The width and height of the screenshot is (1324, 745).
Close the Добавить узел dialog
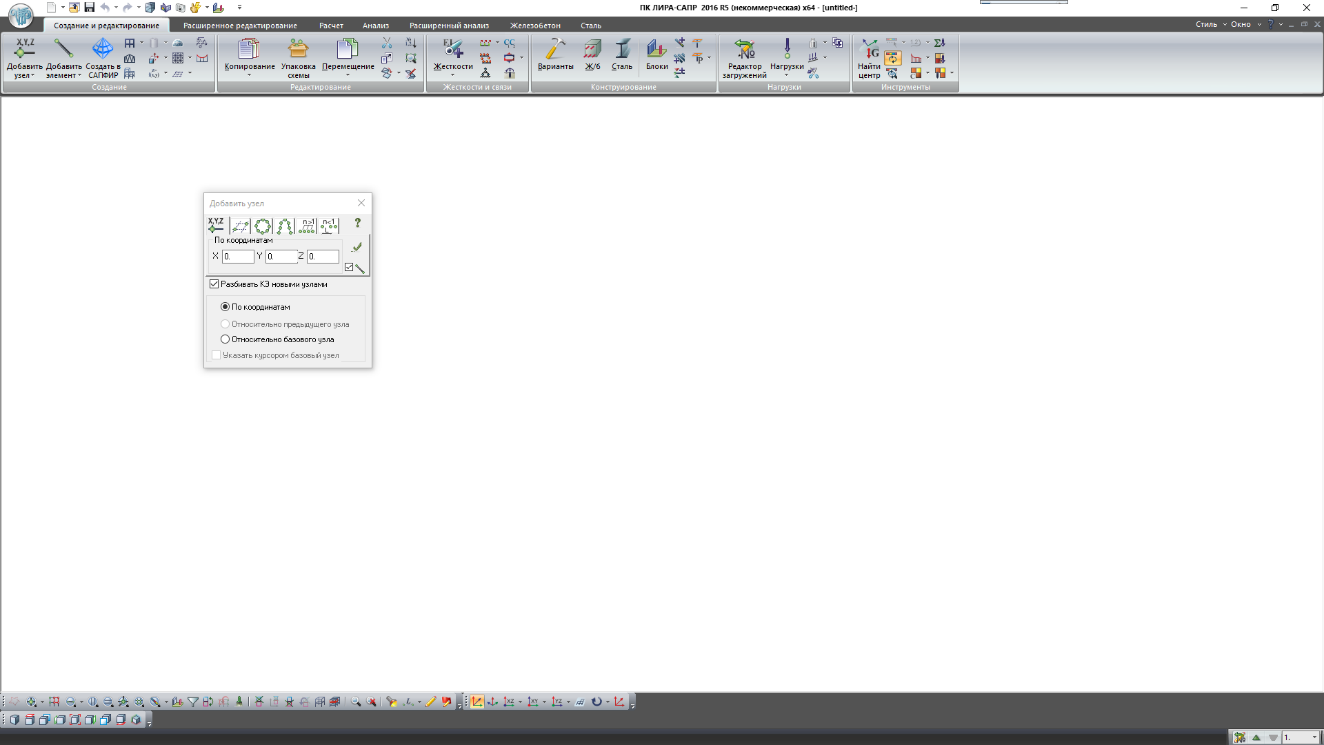361,203
